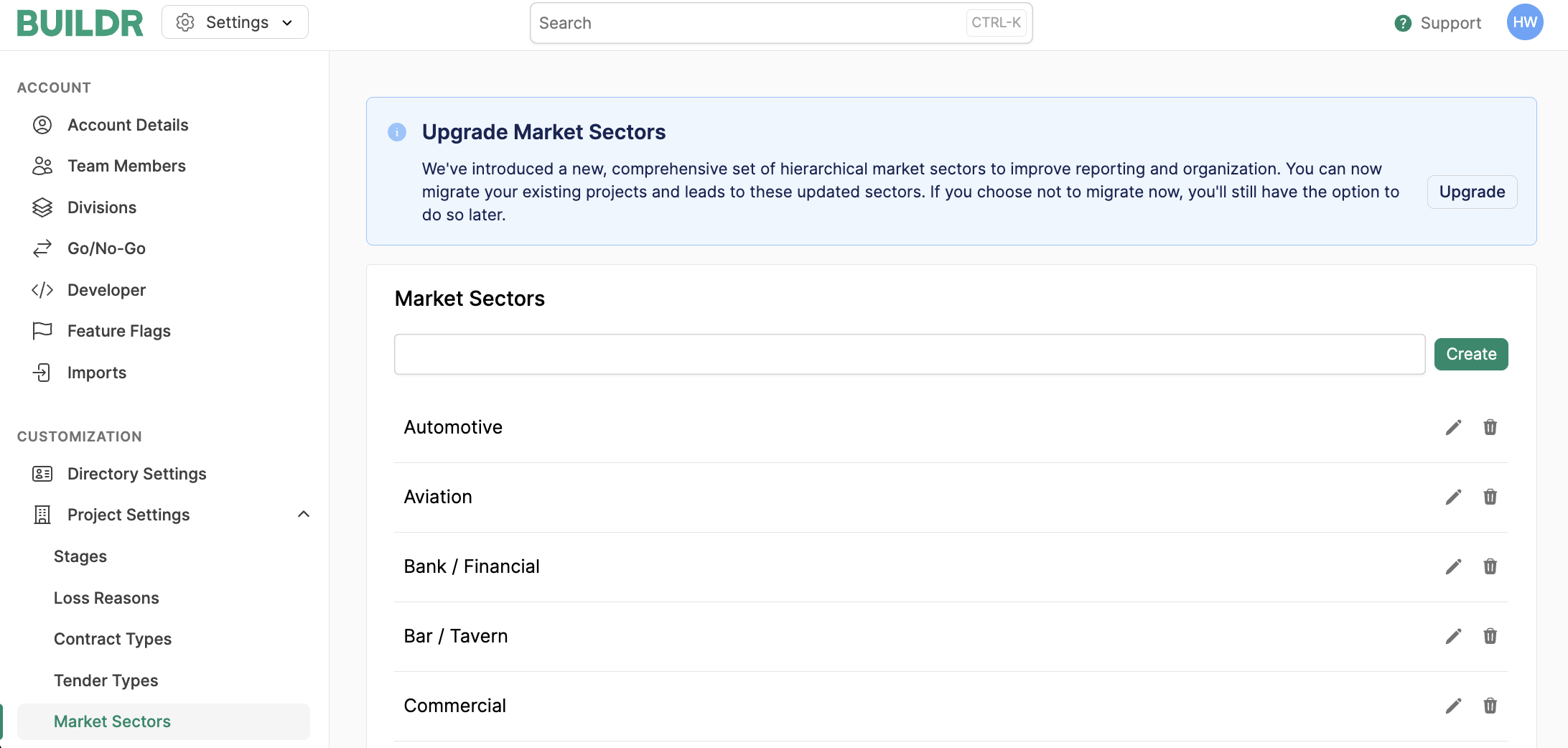This screenshot has width=1568, height=748.
Task: Click trash icon for Bar / Tavern
Action: [1490, 637]
